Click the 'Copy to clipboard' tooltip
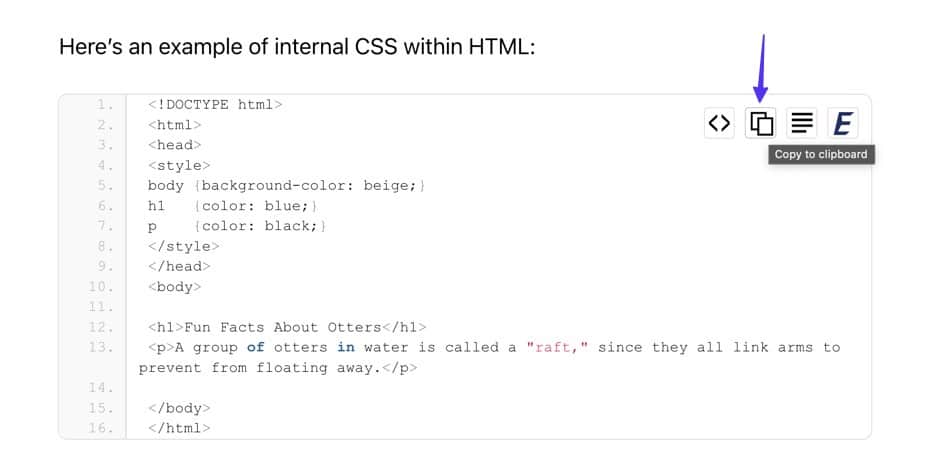 (x=820, y=155)
